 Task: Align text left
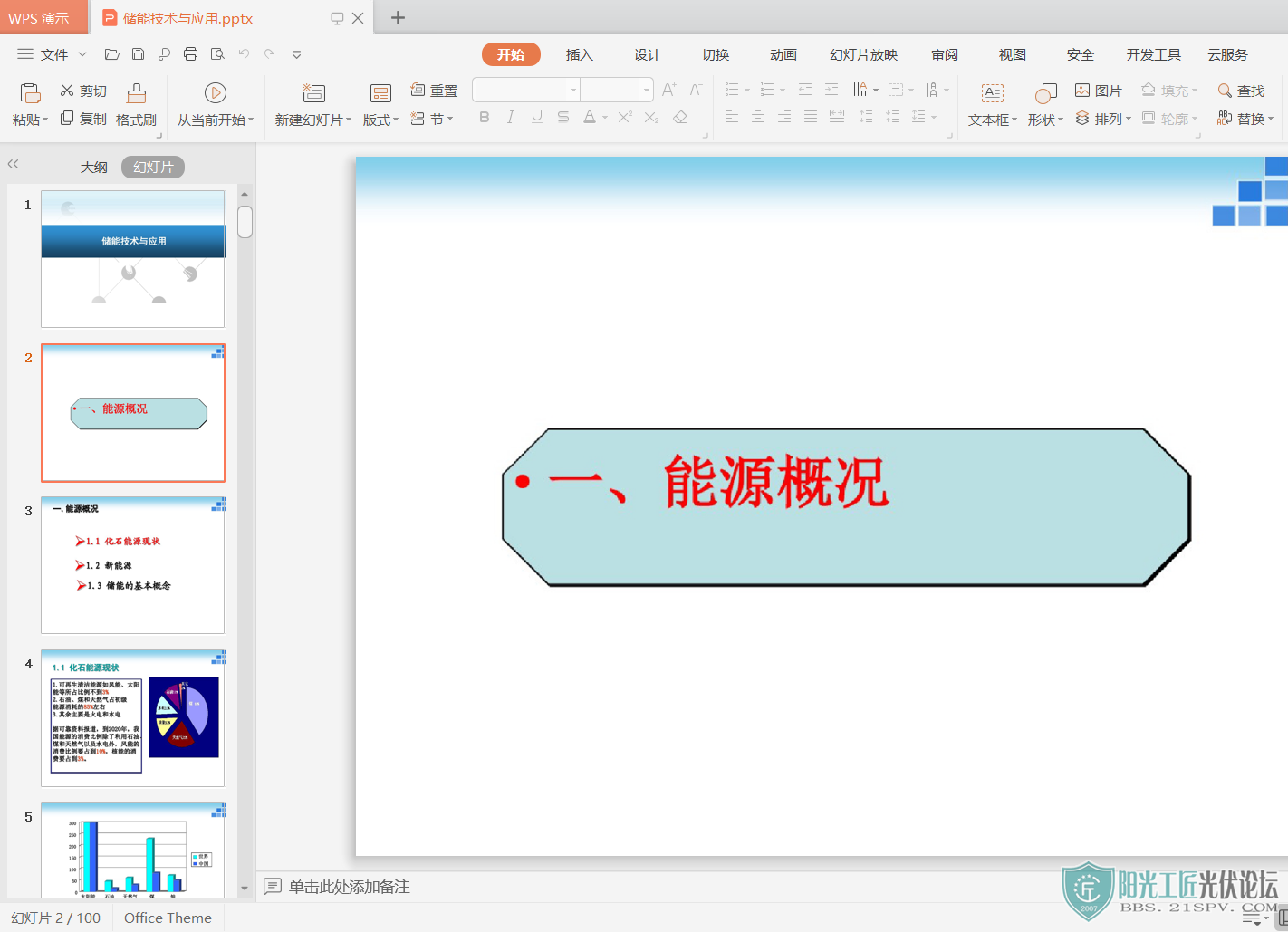pos(732,117)
